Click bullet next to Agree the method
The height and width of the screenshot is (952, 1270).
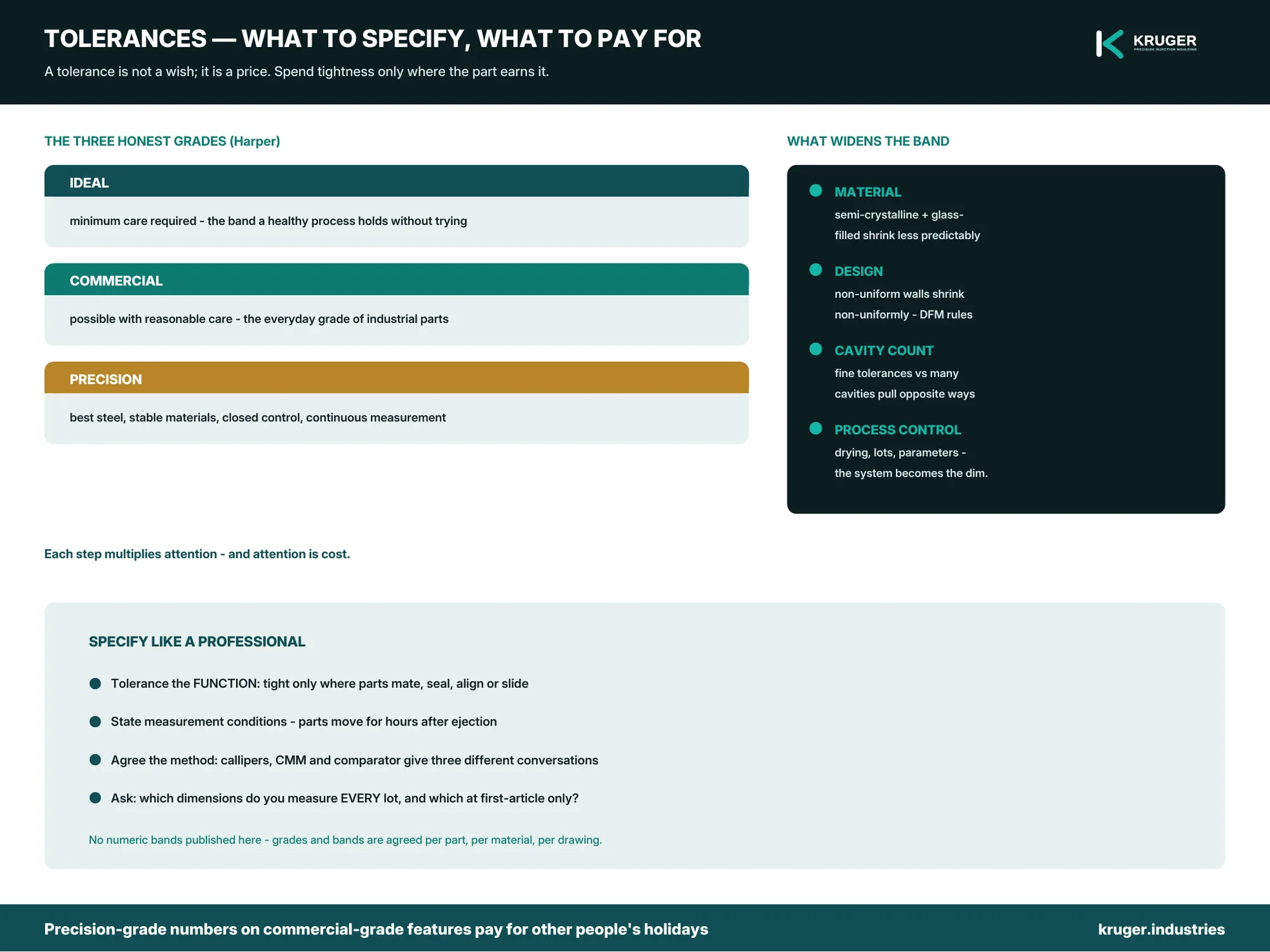95,760
